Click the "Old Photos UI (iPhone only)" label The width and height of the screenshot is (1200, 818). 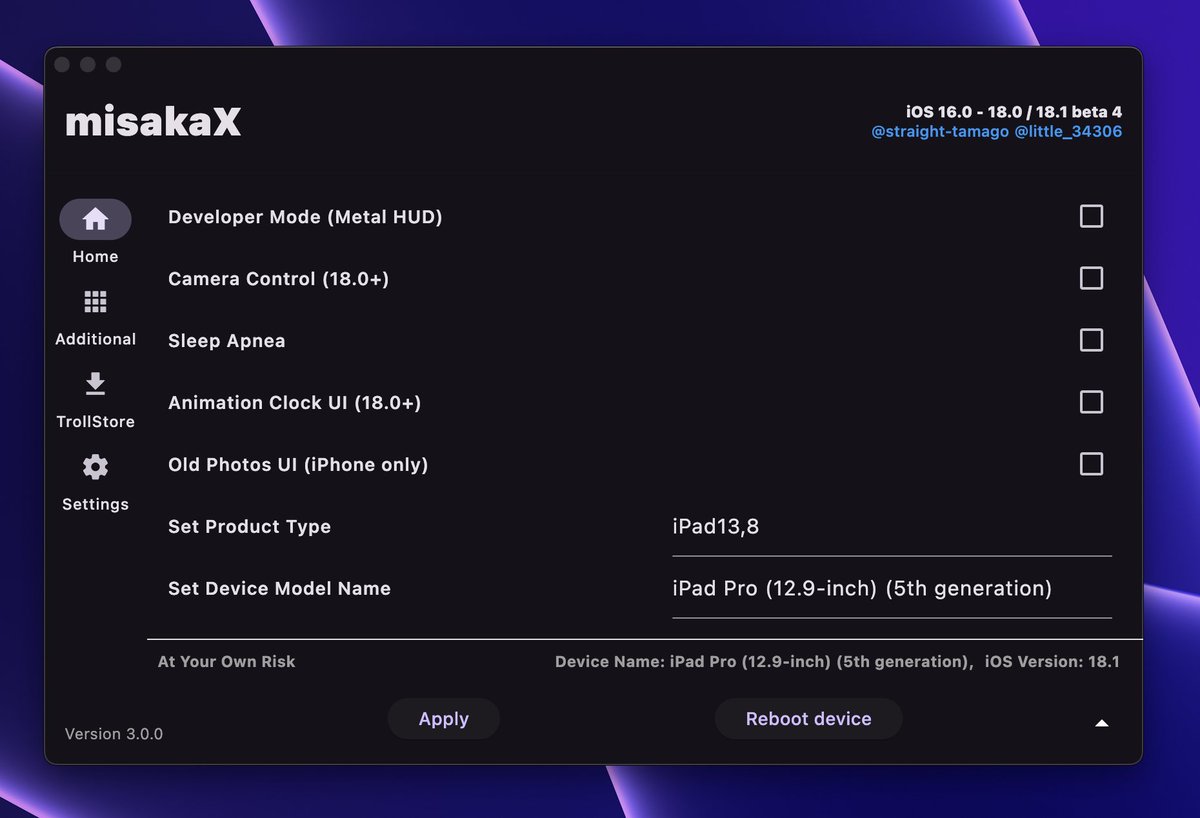coord(298,465)
